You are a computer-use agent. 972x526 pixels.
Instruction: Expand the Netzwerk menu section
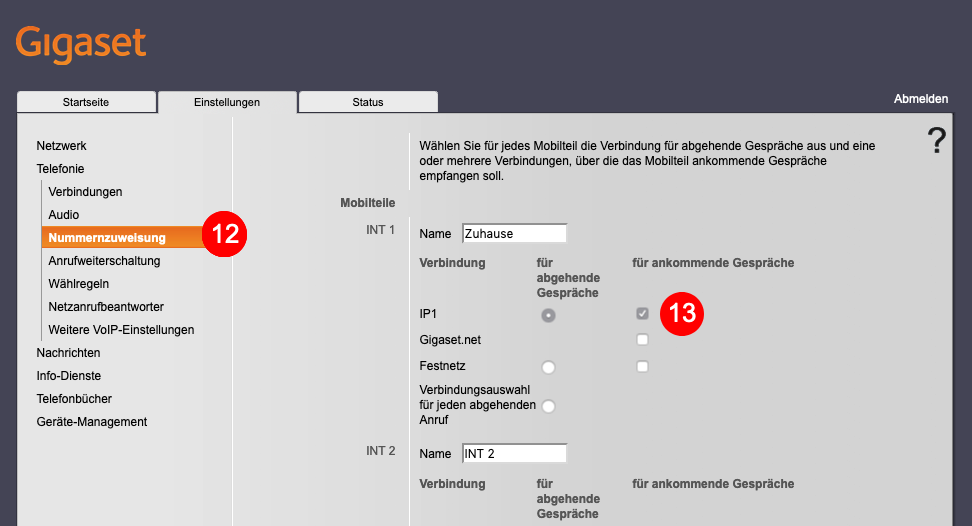(x=61, y=146)
